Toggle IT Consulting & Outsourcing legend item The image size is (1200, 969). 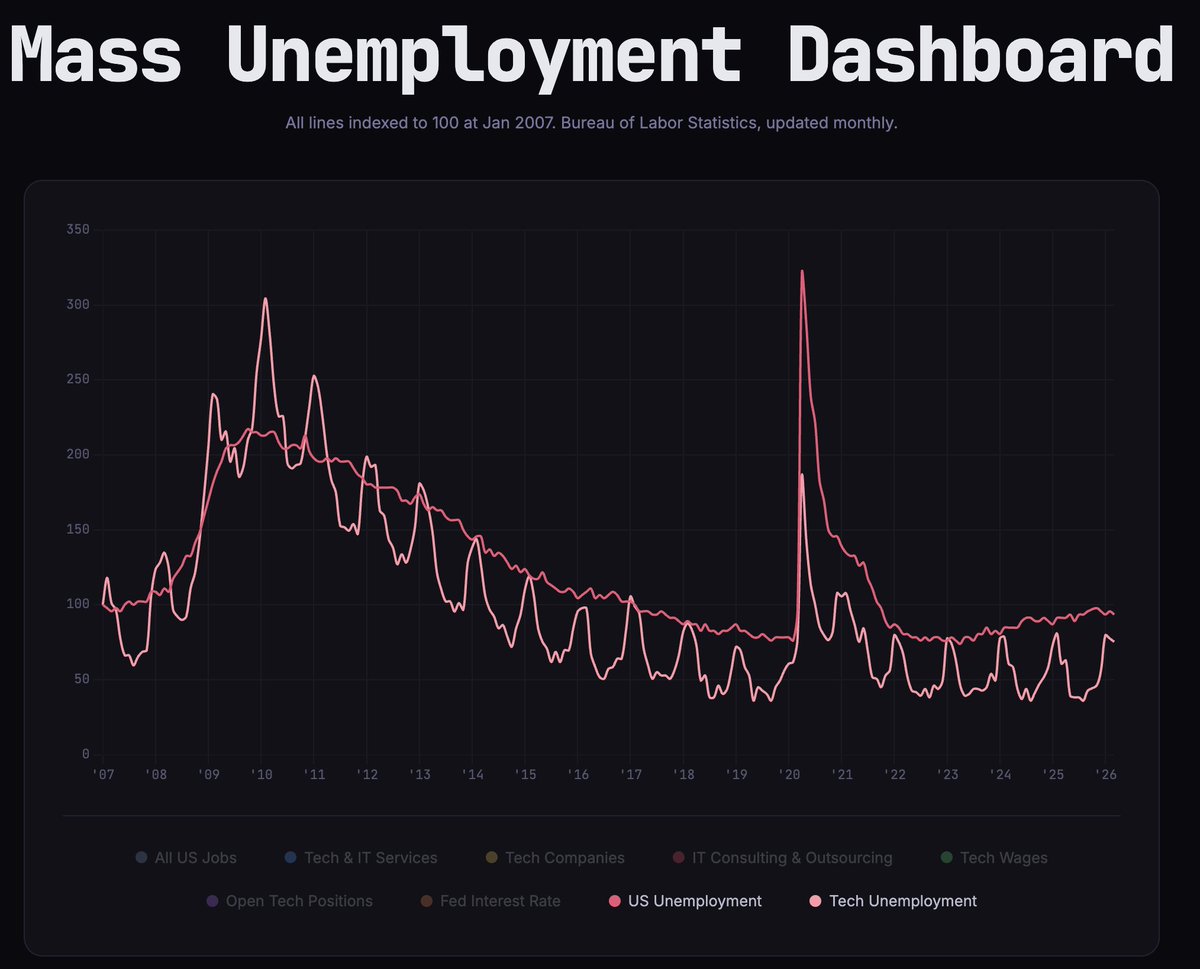coord(783,857)
